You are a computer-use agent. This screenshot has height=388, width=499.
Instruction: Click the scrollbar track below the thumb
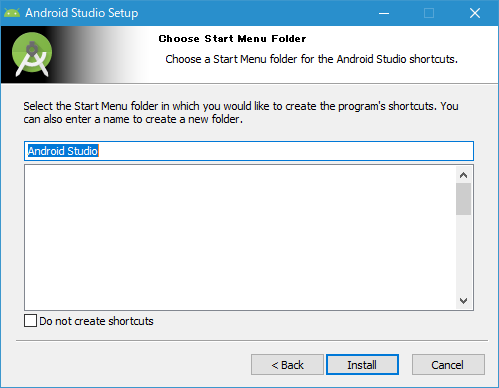[463, 254]
